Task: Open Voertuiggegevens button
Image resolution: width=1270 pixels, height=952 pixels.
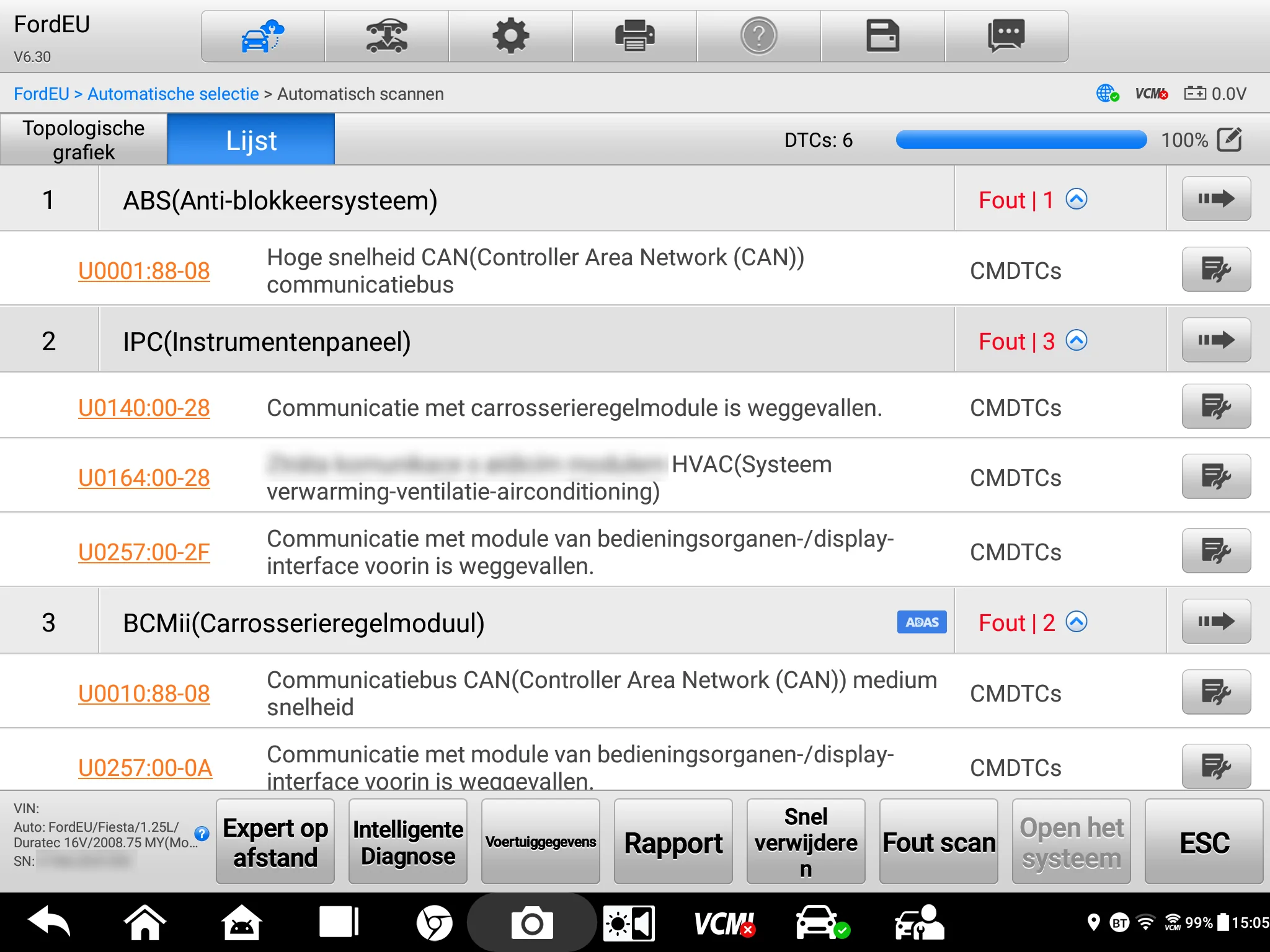Action: click(x=541, y=842)
